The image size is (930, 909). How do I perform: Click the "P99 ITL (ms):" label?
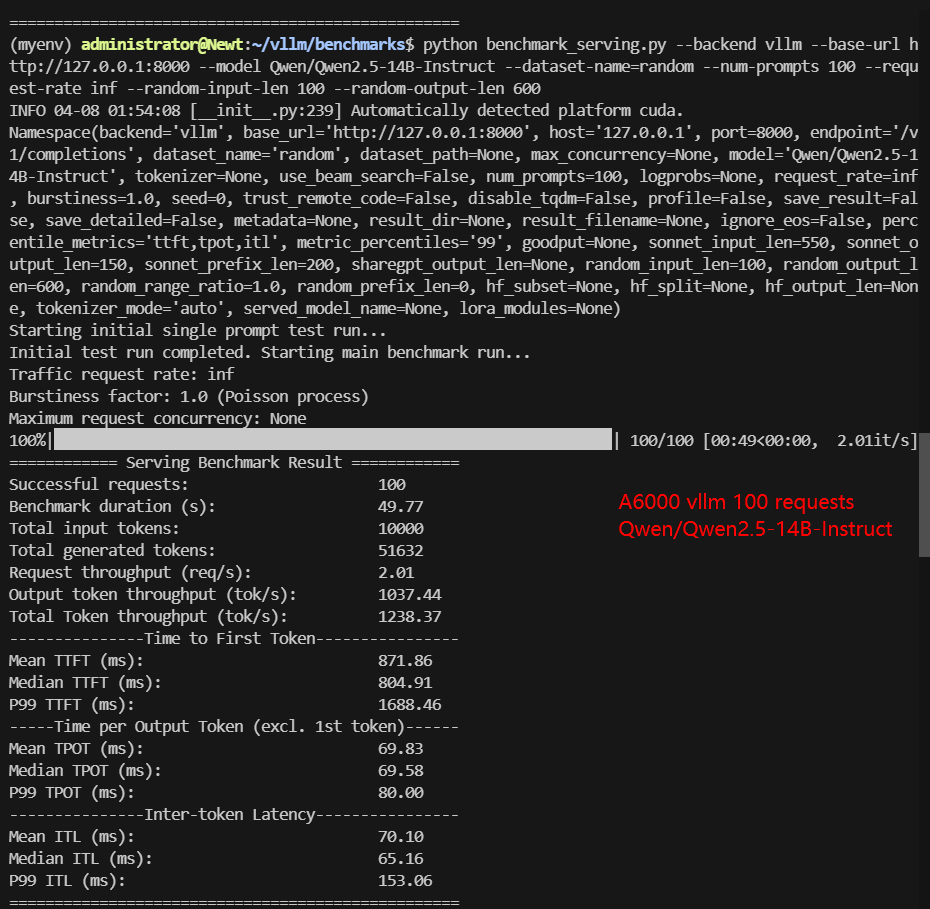pyautogui.click(x=67, y=881)
